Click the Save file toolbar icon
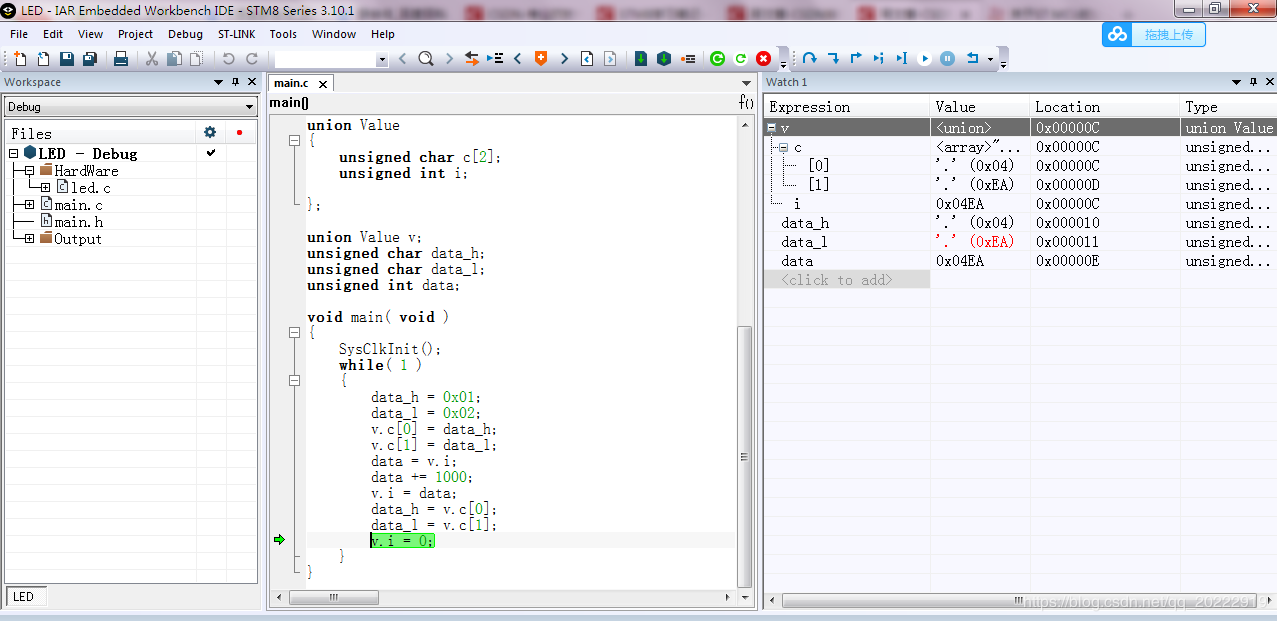 (66, 59)
